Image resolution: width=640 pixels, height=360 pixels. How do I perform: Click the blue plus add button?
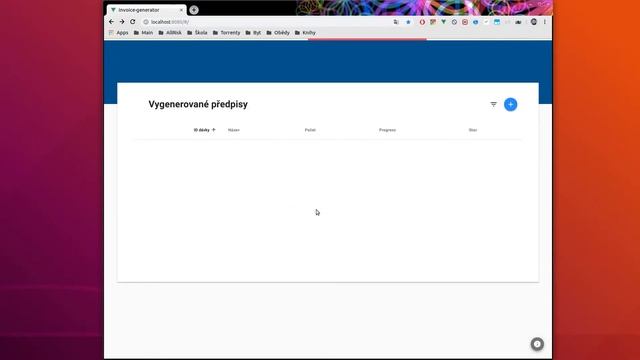point(510,104)
